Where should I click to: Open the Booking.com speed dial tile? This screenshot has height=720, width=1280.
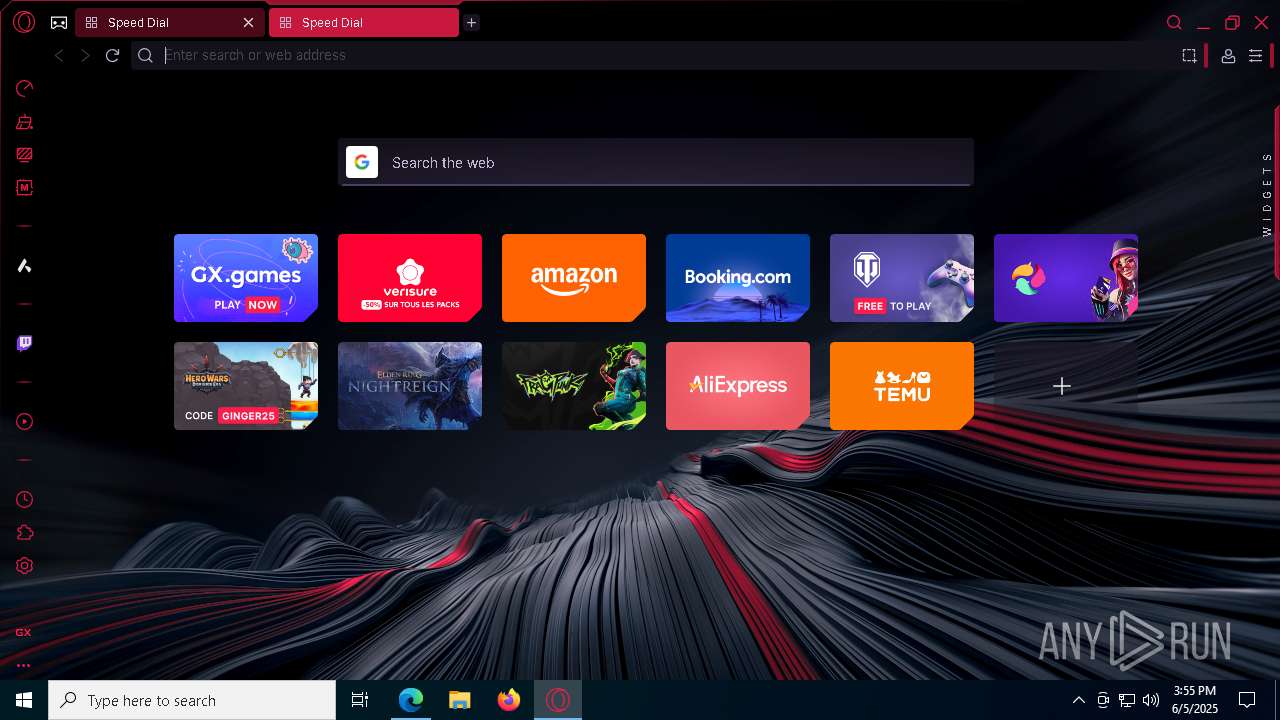tap(738, 278)
